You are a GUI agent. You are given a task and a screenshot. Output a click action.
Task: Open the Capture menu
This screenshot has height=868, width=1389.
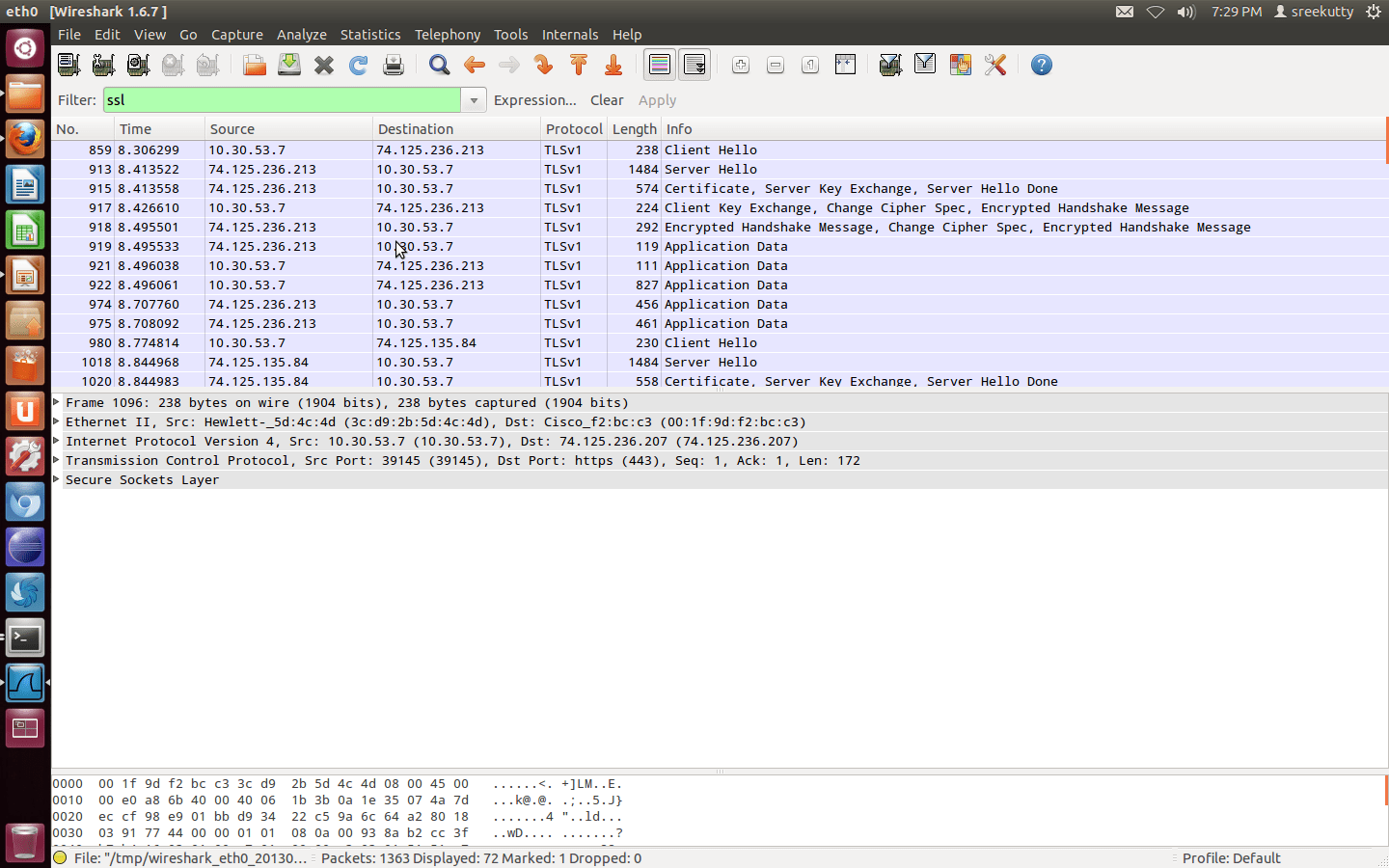tap(237, 35)
